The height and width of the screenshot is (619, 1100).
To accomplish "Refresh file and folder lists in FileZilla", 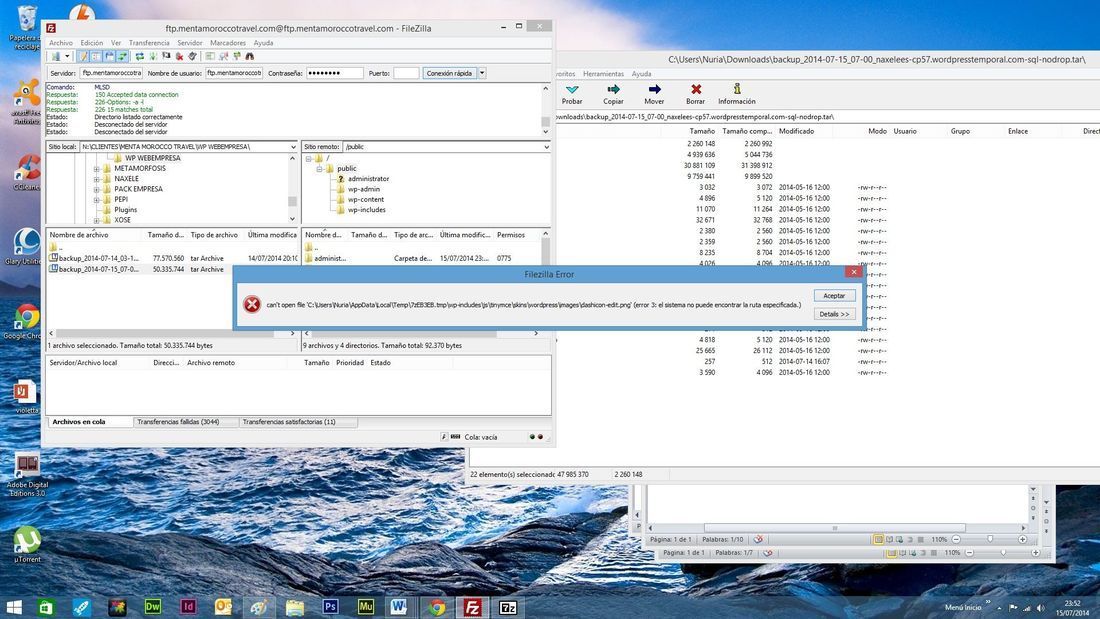I will click(x=140, y=56).
